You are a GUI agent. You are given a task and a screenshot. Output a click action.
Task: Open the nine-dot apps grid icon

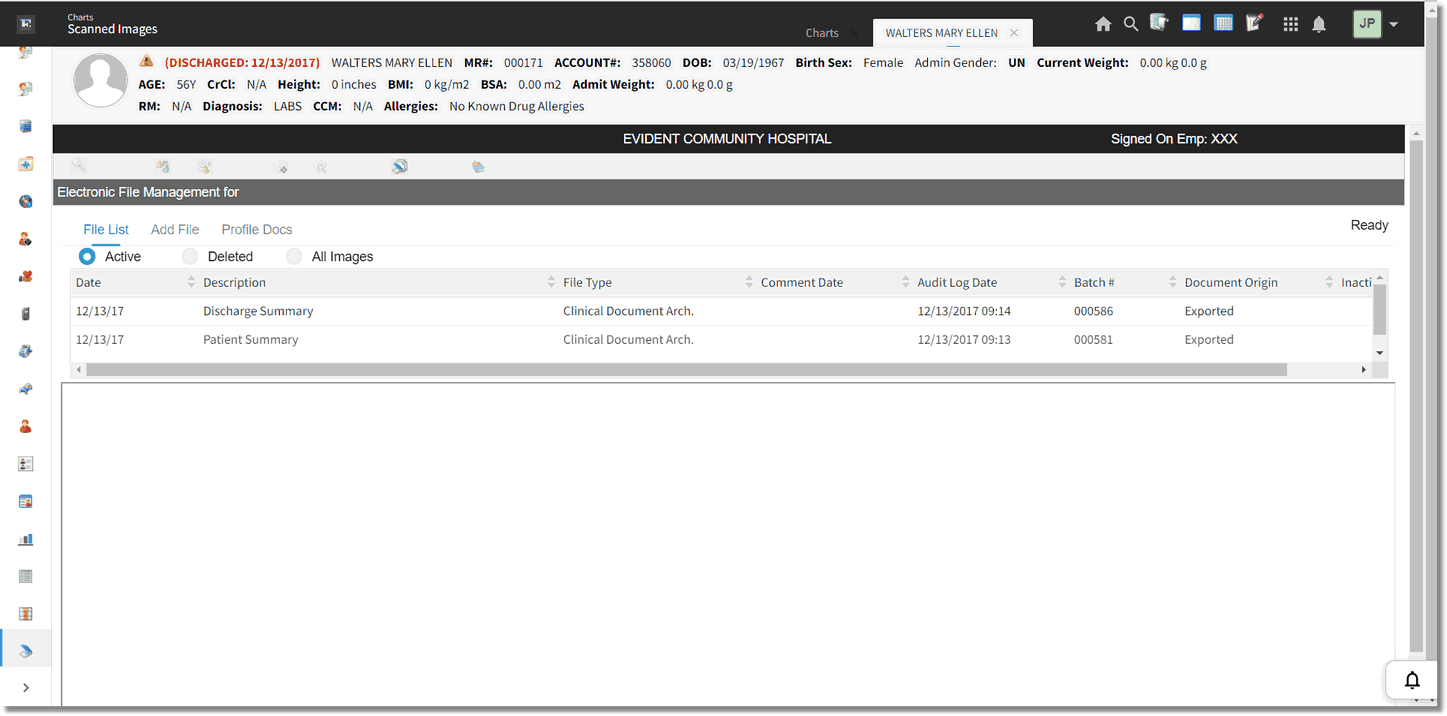1291,24
